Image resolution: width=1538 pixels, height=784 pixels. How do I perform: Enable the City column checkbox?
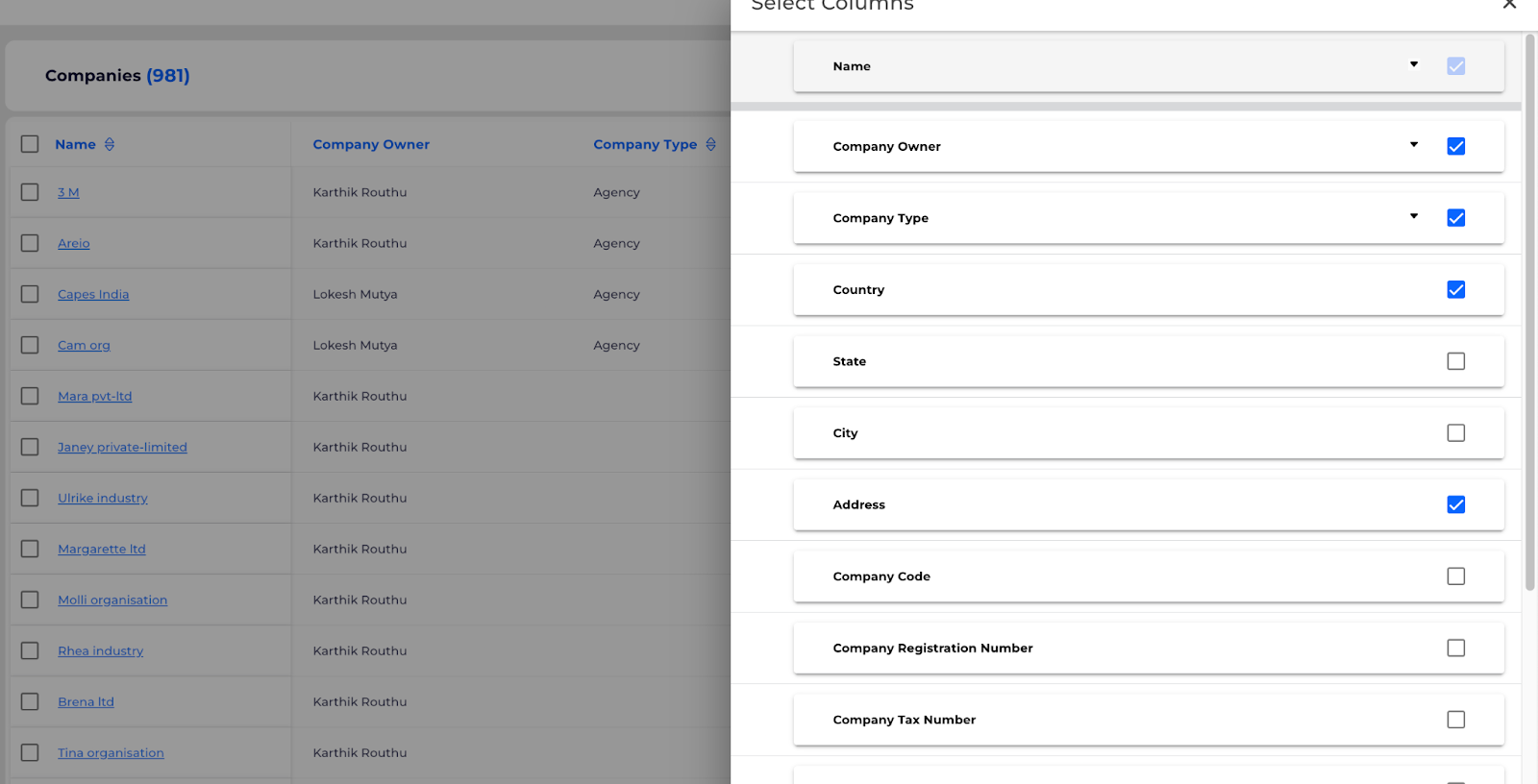1456,433
